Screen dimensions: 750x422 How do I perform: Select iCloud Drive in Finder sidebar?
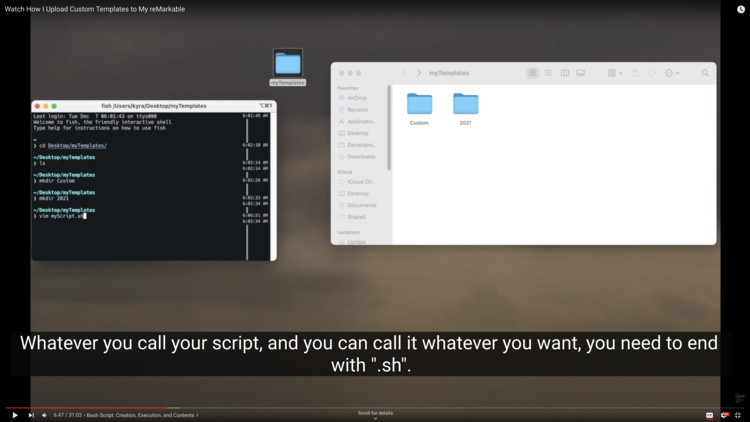click(362, 182)
